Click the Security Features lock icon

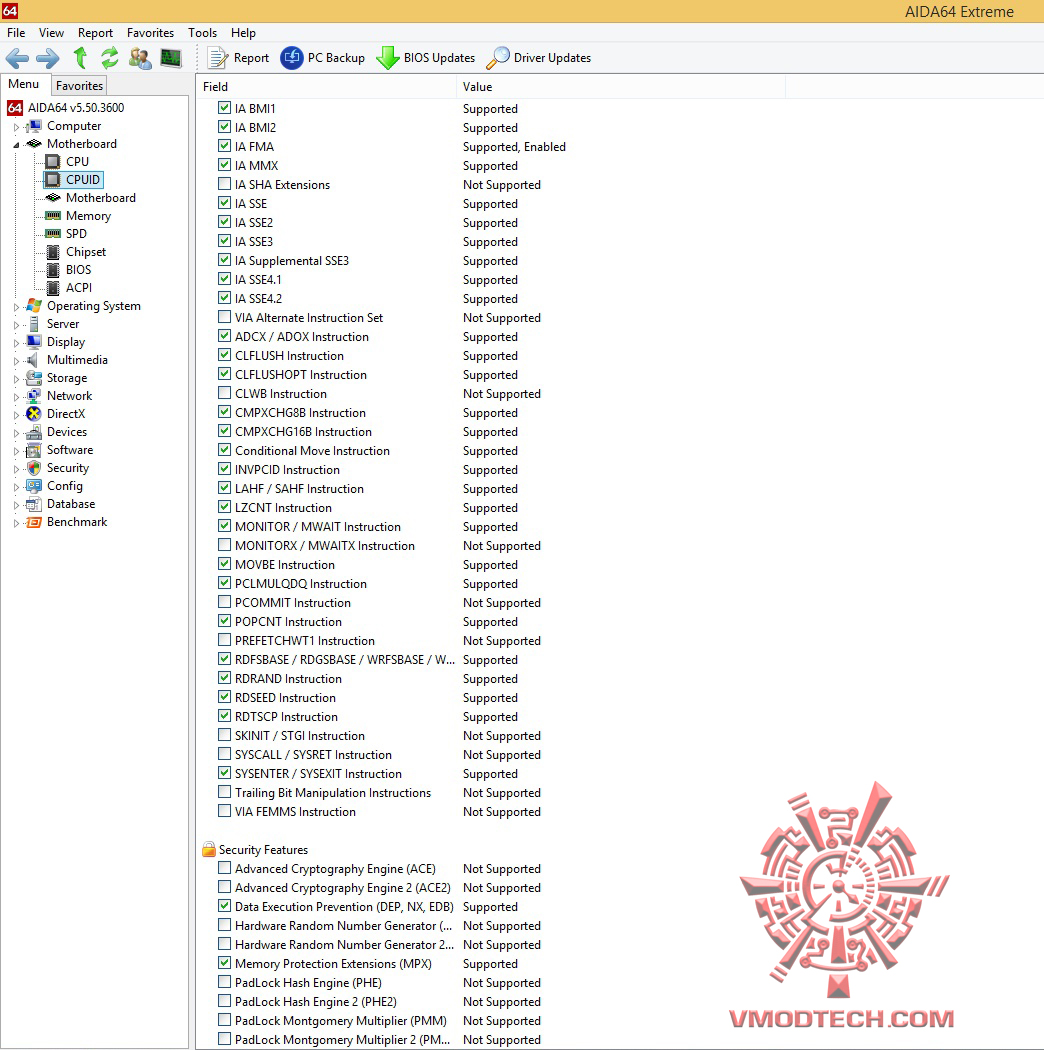[x=209, y=850]
